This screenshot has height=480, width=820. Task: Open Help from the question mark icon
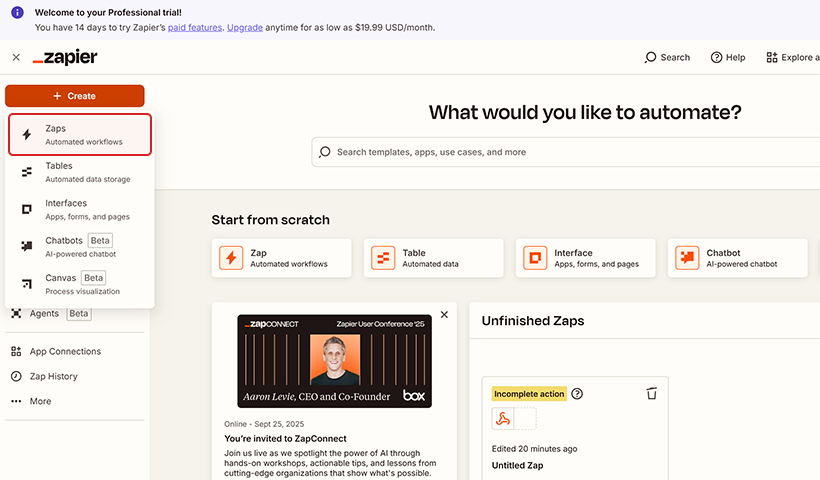pyautogui.click(x=716, y=58)
